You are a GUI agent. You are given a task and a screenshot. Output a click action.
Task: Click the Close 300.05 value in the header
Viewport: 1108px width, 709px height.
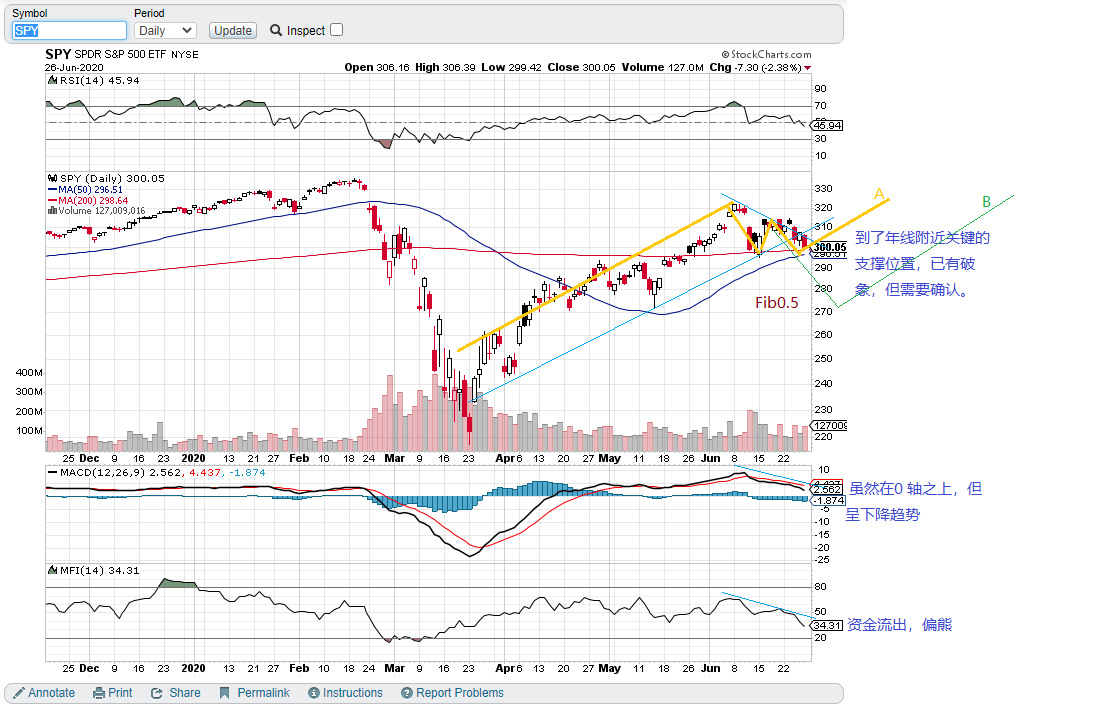(x=582, y=67)
